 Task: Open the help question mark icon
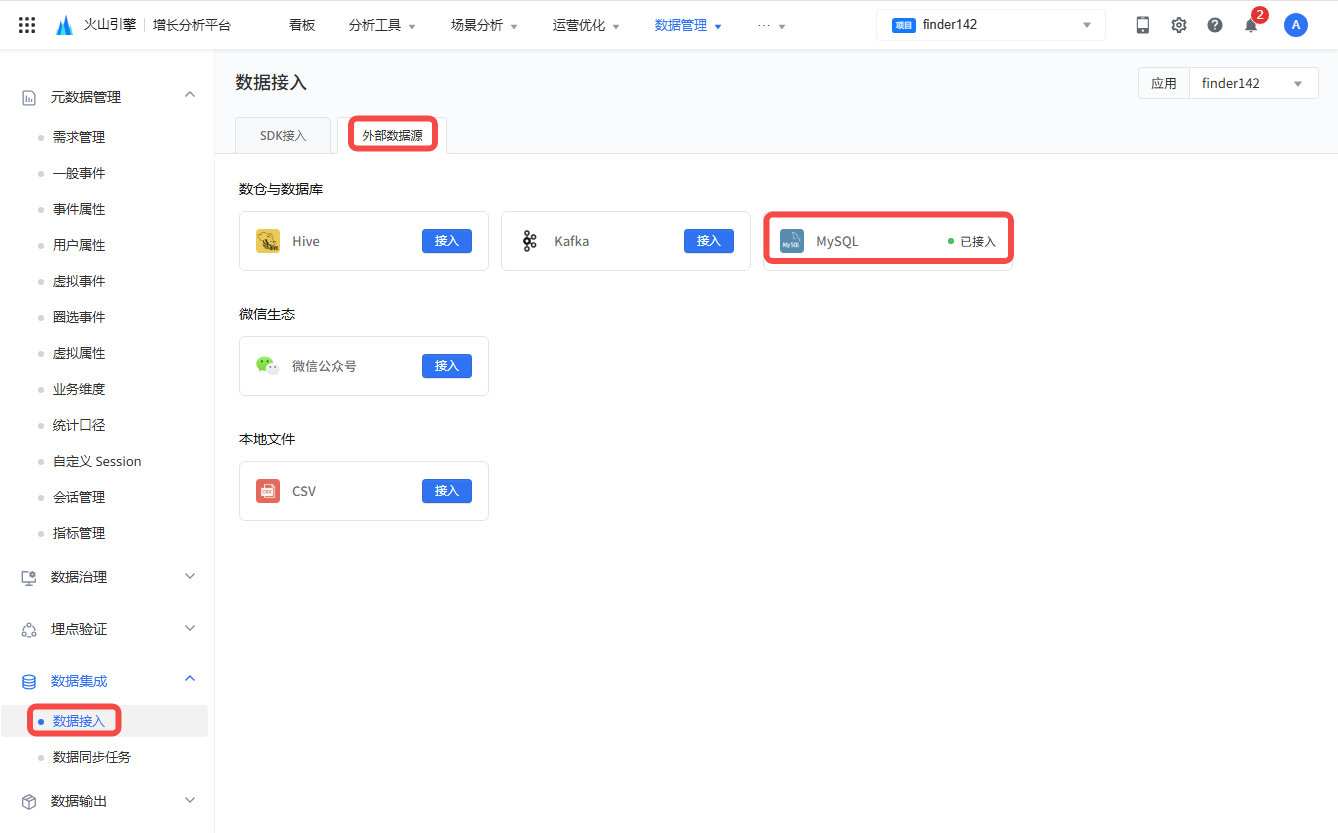click(x=1215, y=25)
